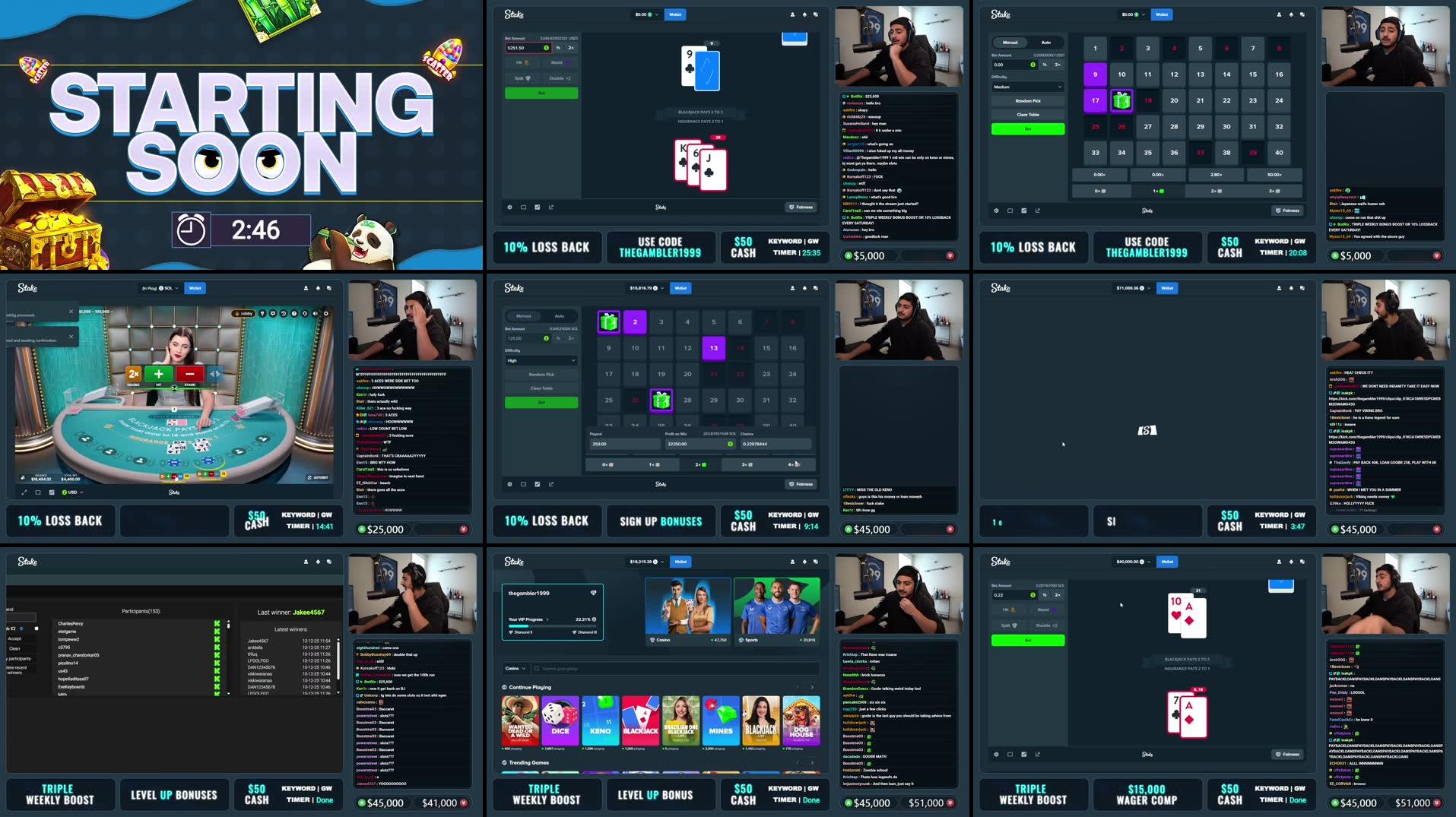Switch to the Sports tab
Viewport: 1456px width, 817px height.
[751, 639]
